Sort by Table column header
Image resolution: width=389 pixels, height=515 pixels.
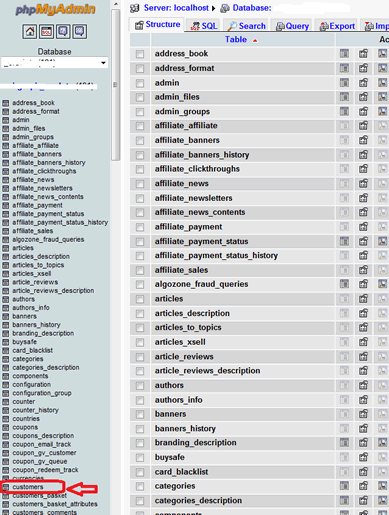[x=236, y=40]
